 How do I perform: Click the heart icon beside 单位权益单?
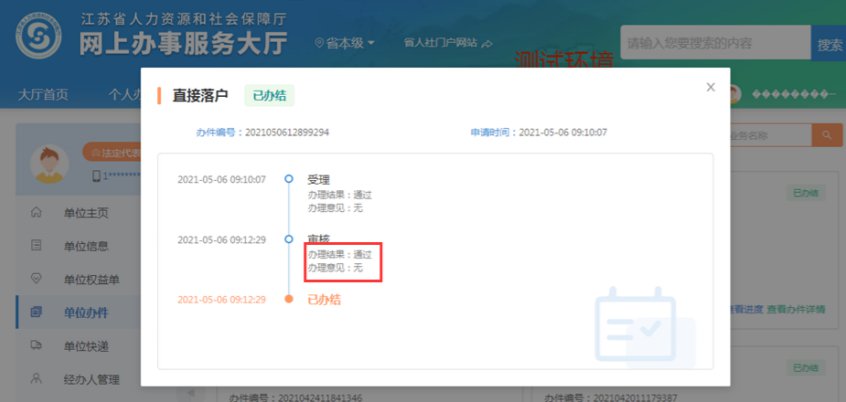36,278
